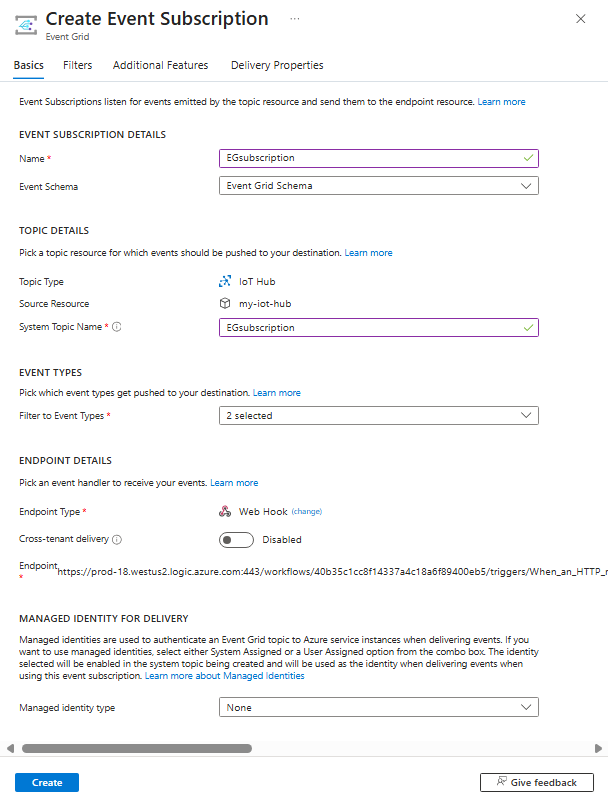Image resolution: width=608 pixels, height=807 pixels.
Task: Open the ellipsis more options menu
Action: click(x=295, y=19)
